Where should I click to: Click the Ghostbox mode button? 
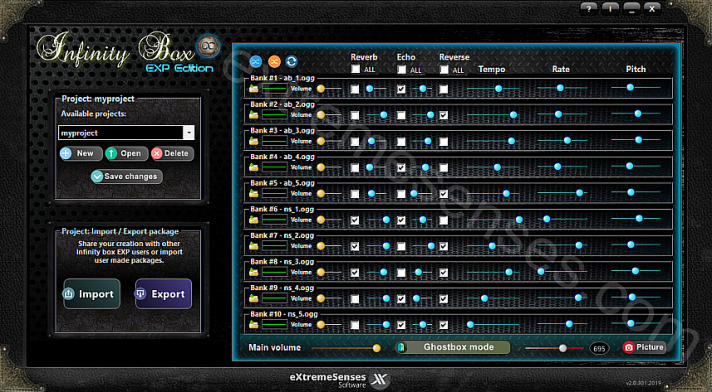[x=453, y=347]
